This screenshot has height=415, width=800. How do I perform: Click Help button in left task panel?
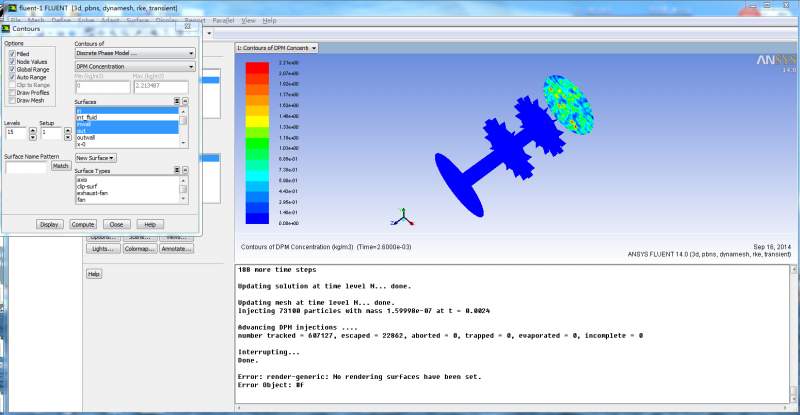click(94, 274)
